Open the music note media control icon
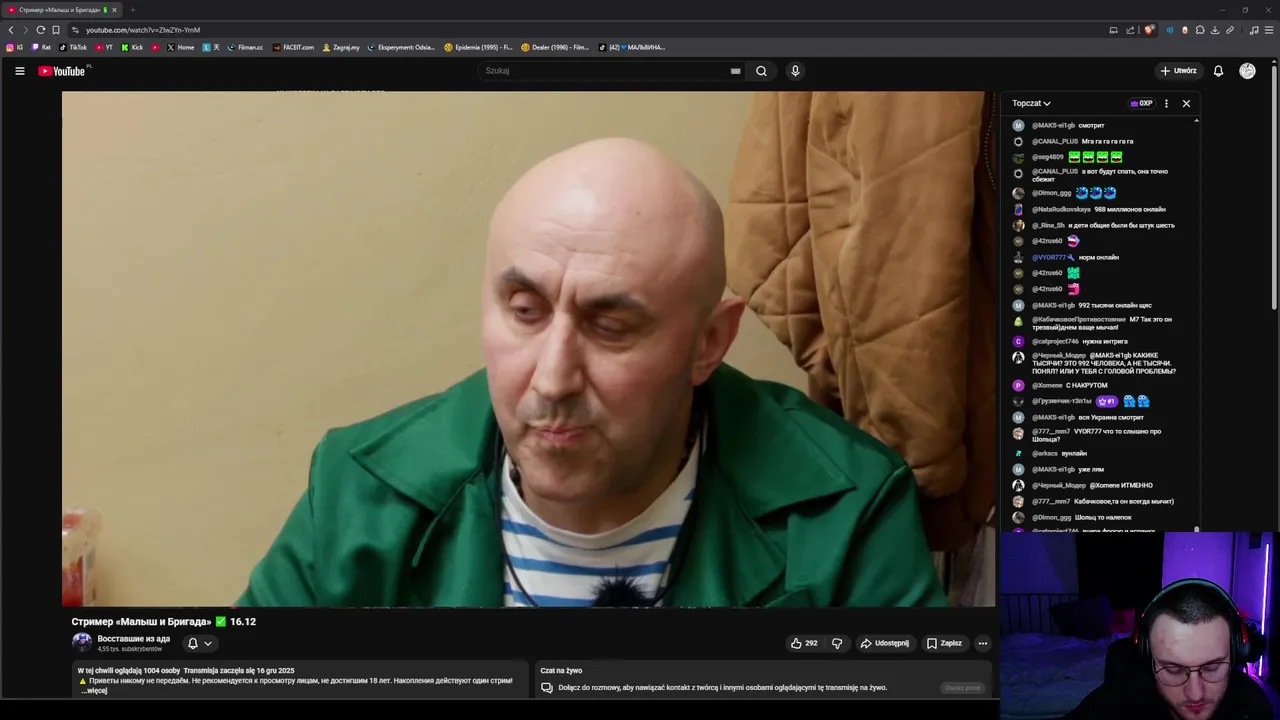This screenshot has width=1280, height=720. point(1254,30)
